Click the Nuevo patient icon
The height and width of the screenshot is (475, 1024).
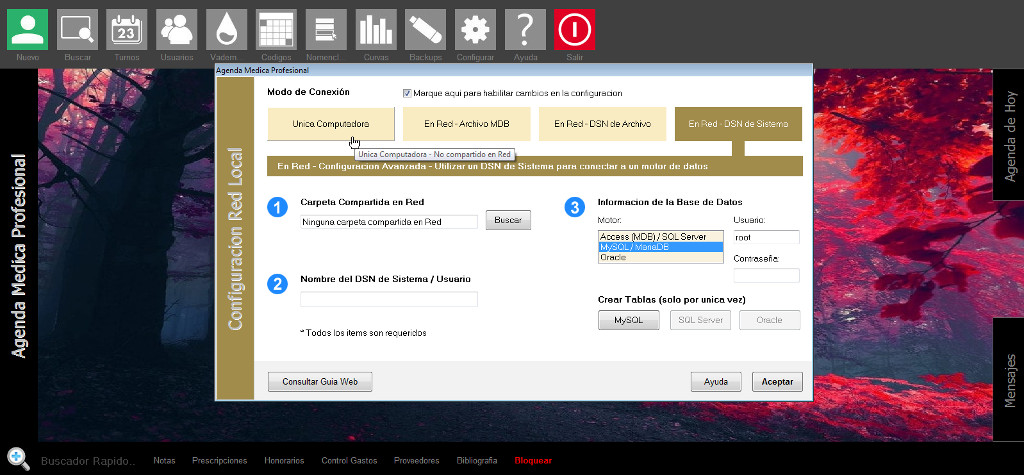click(x=27, y=29)
